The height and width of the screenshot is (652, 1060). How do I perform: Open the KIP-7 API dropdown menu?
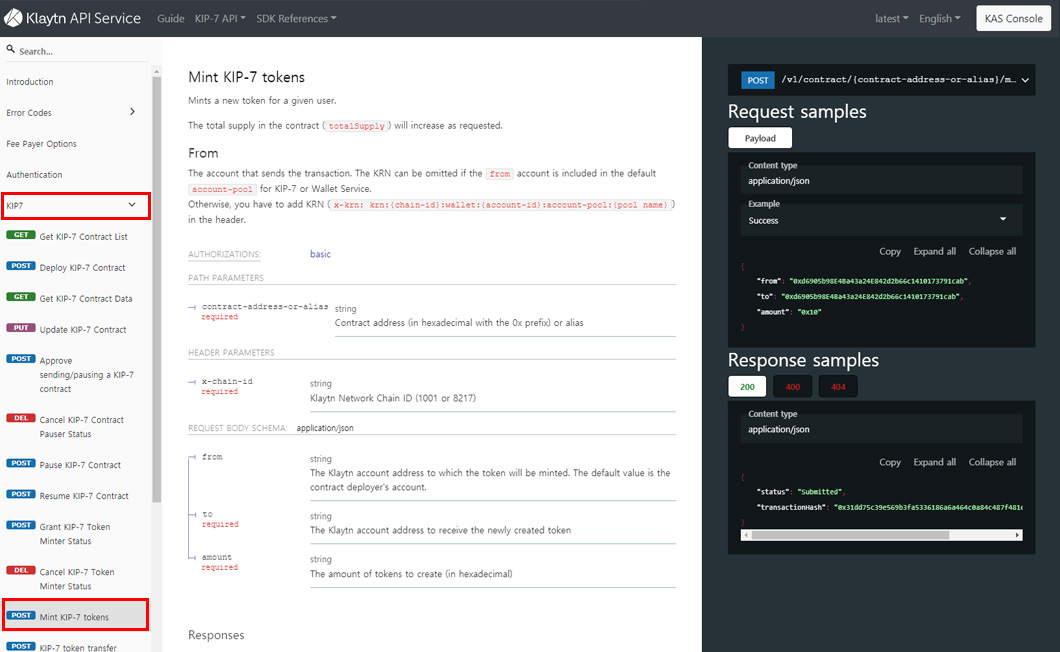click(220, 18)
